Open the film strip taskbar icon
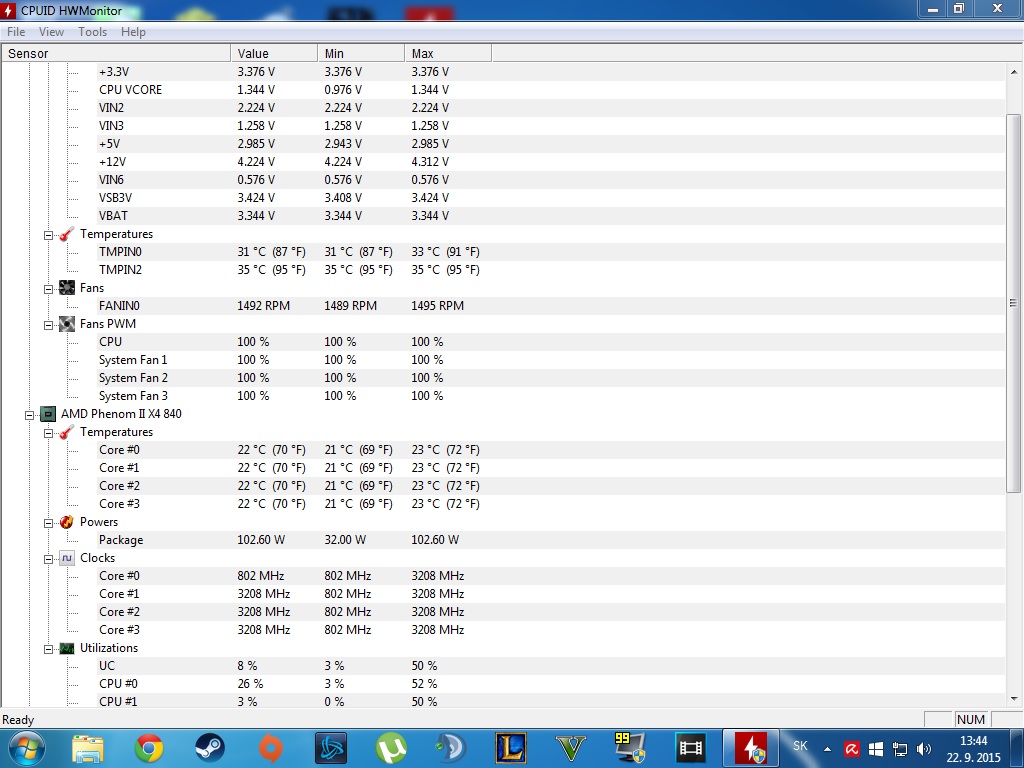The height and width of the screenshot is (768, 1024). pyautogui.click(x=690, y=748)
